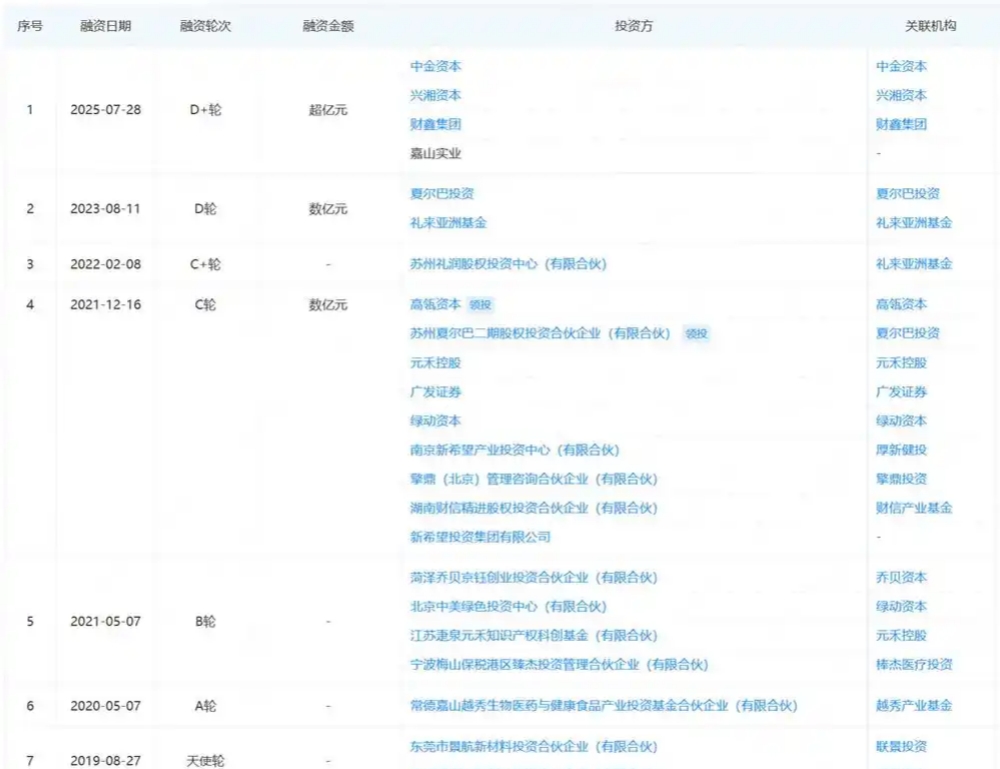Select the date 2021-12-16
This screenshot has width=1000, height=769.
point(106,305)
